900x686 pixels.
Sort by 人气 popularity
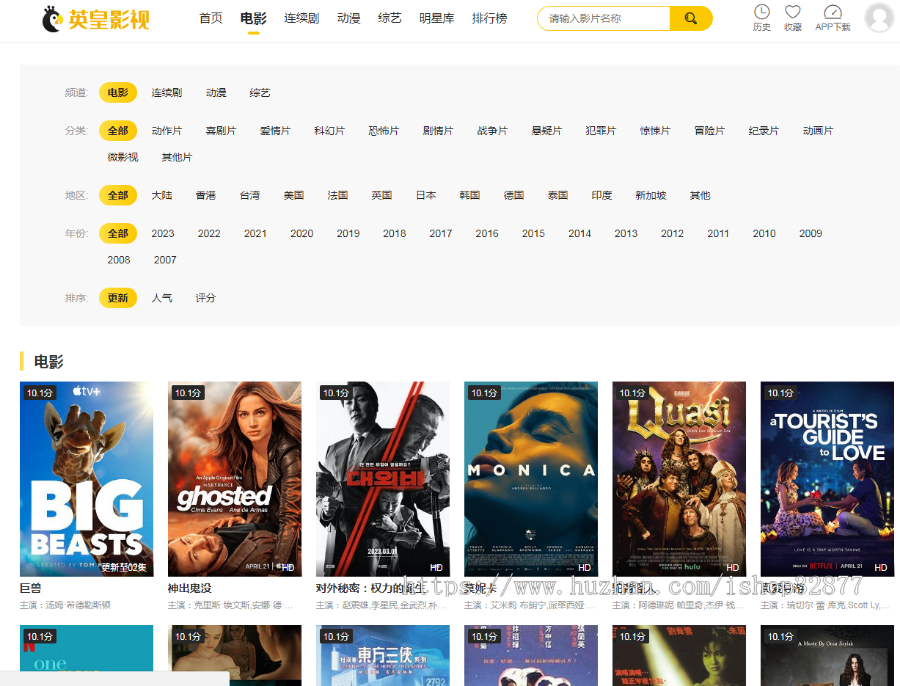point(162,297)
